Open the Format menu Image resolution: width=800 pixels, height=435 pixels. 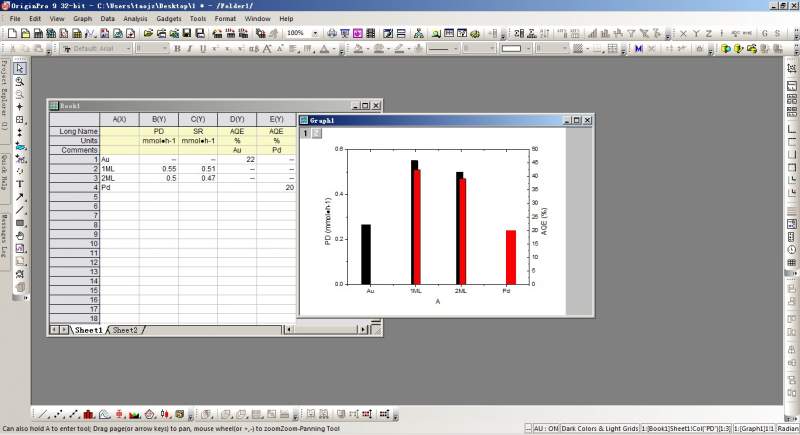[x=225, y=19]
